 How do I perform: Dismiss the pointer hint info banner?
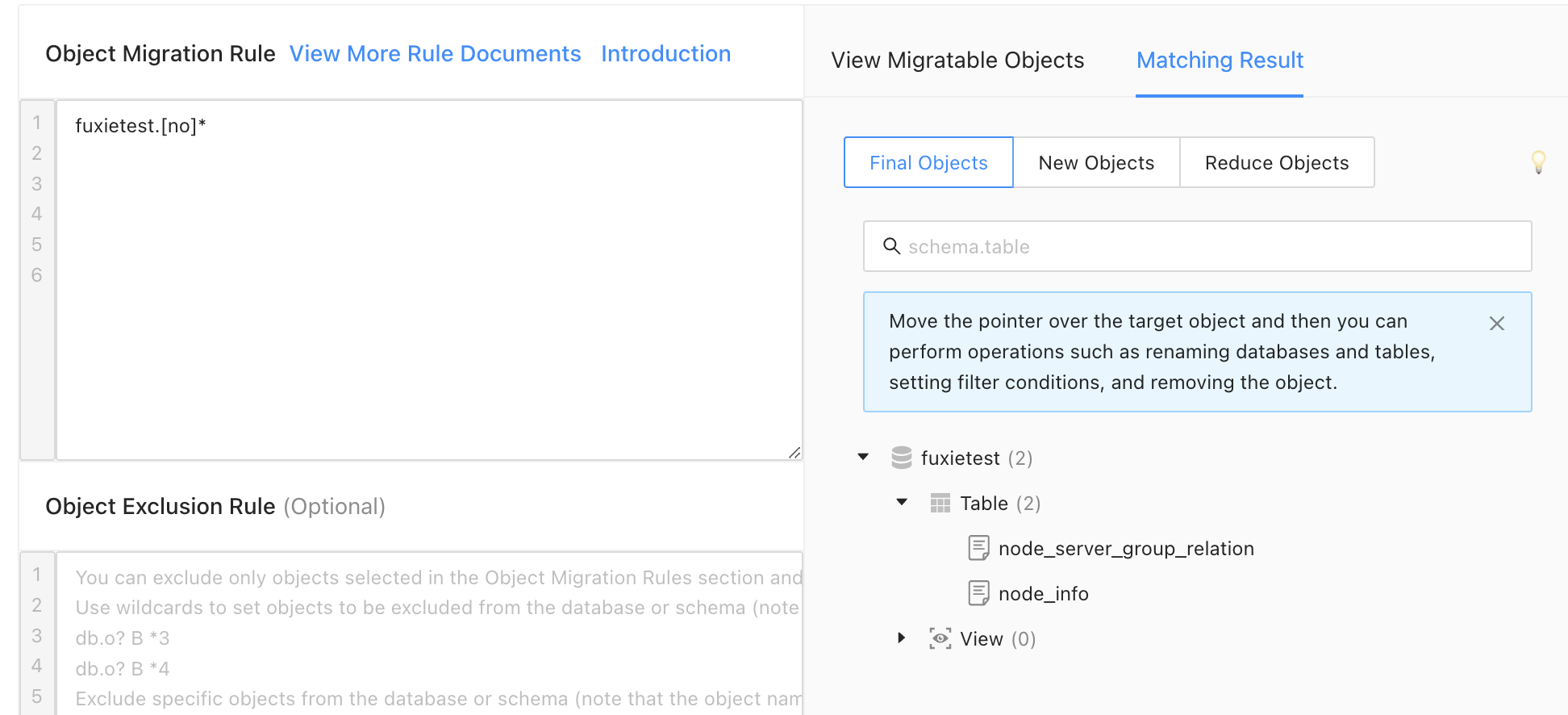[1496, 324]
